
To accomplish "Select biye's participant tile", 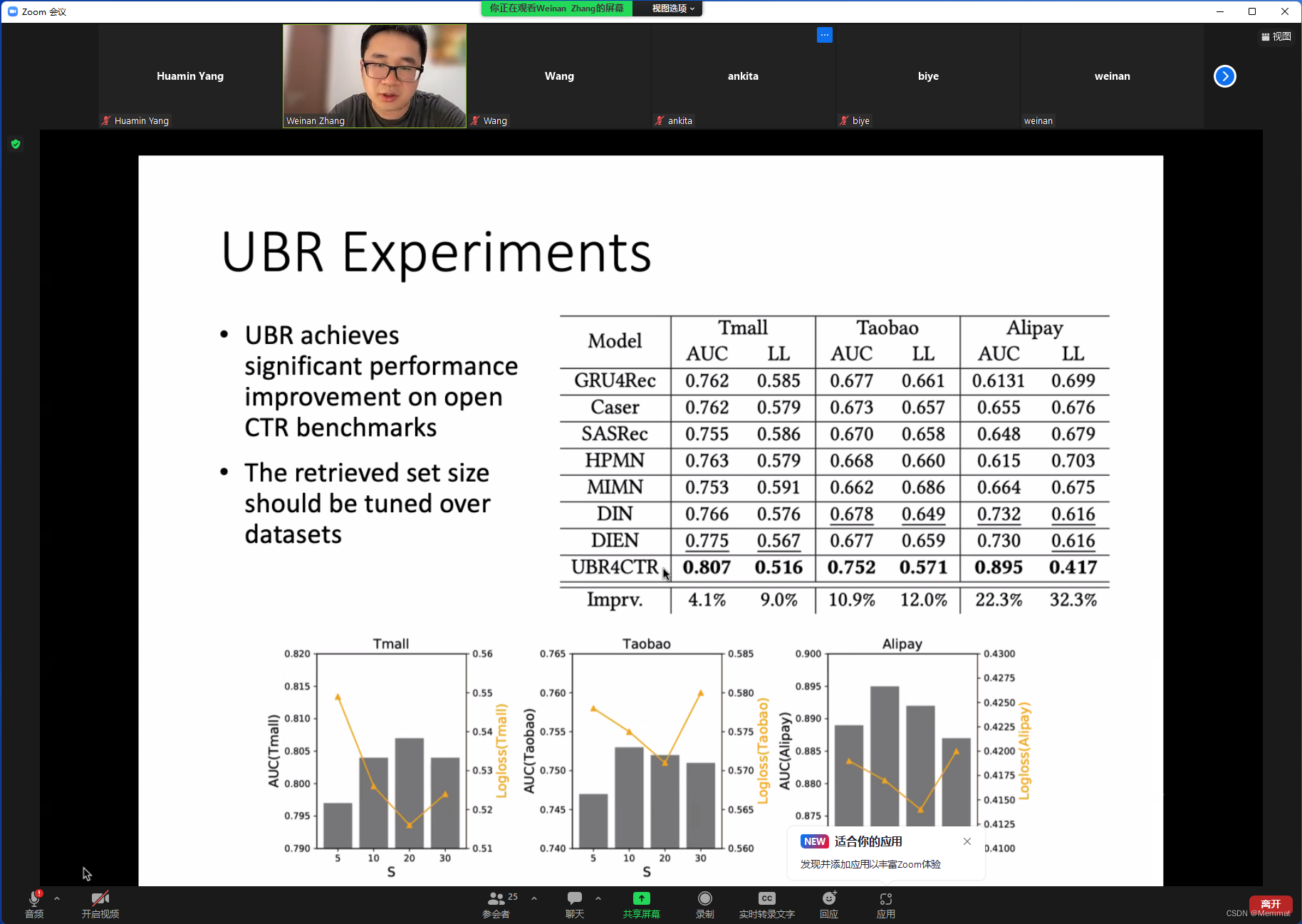I will click(x=928, y=76).
